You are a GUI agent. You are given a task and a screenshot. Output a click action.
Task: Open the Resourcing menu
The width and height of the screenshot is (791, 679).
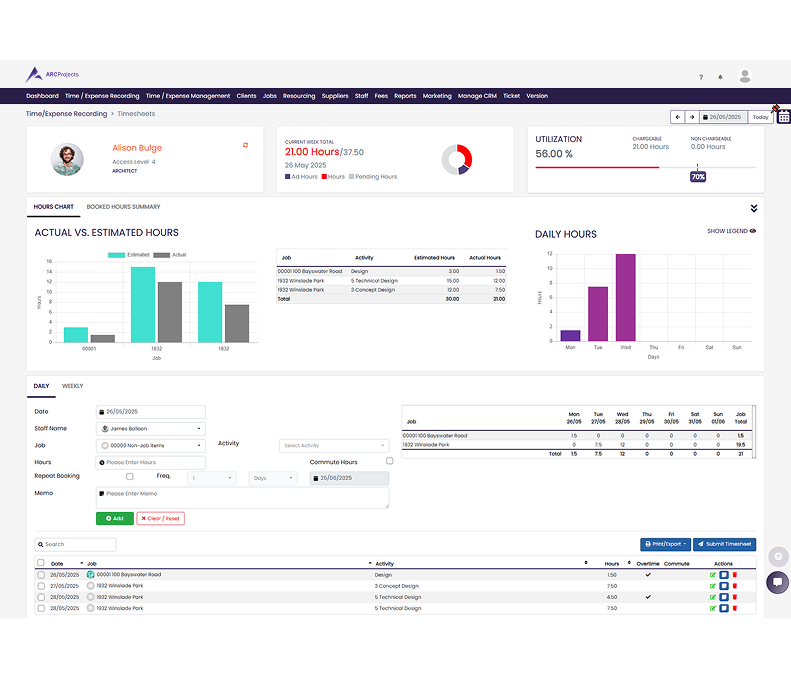point(299,96)
